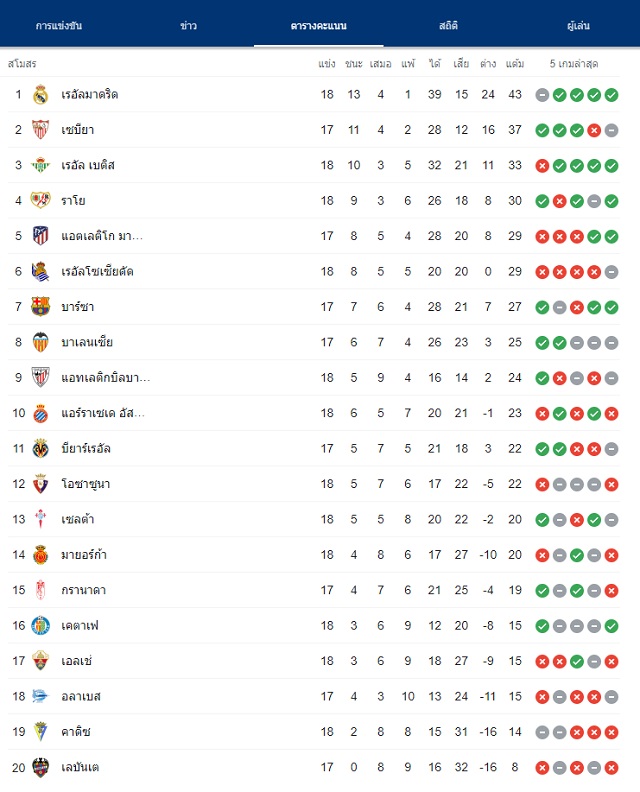Click Sevilla's red loss mark
Screen dimensions: 640x792
pos(594,130)
